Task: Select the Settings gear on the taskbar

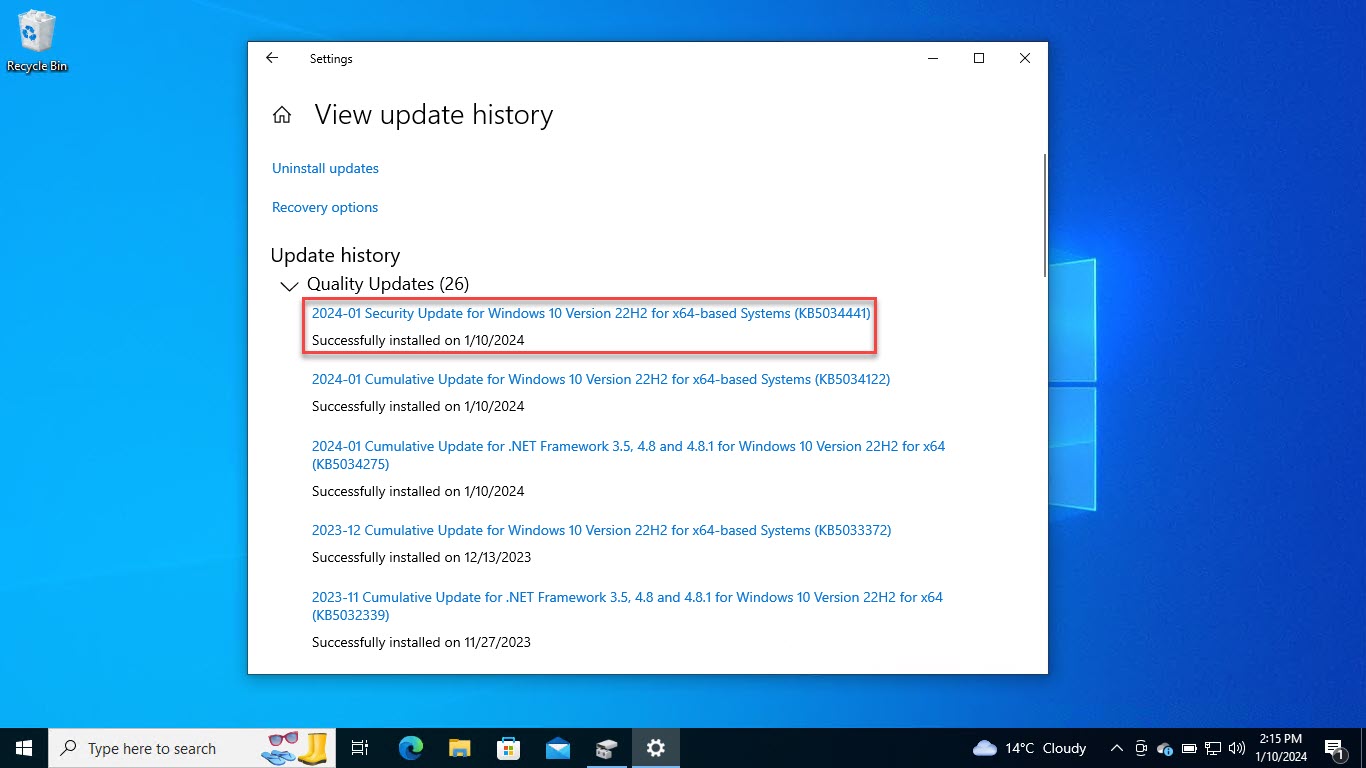Action: (x=655, y=748)
